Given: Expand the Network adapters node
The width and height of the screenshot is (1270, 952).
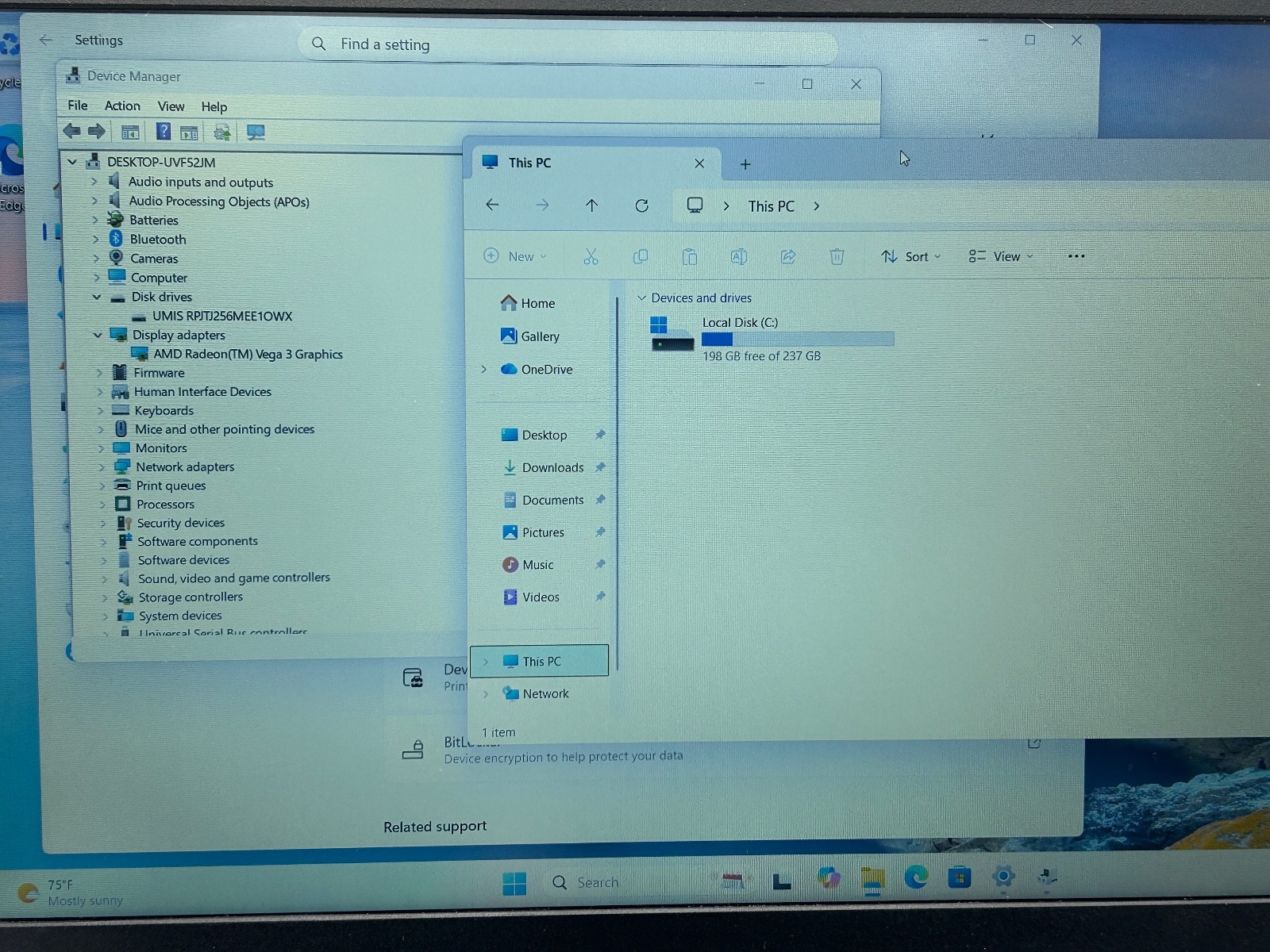Looking at the screenshot, I should click(x=102, y=467).
